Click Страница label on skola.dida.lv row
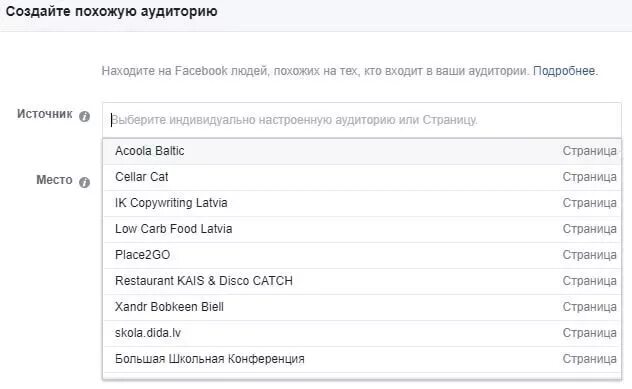The height and width of the screenshot is (389, 632). (x=589, y=333)
